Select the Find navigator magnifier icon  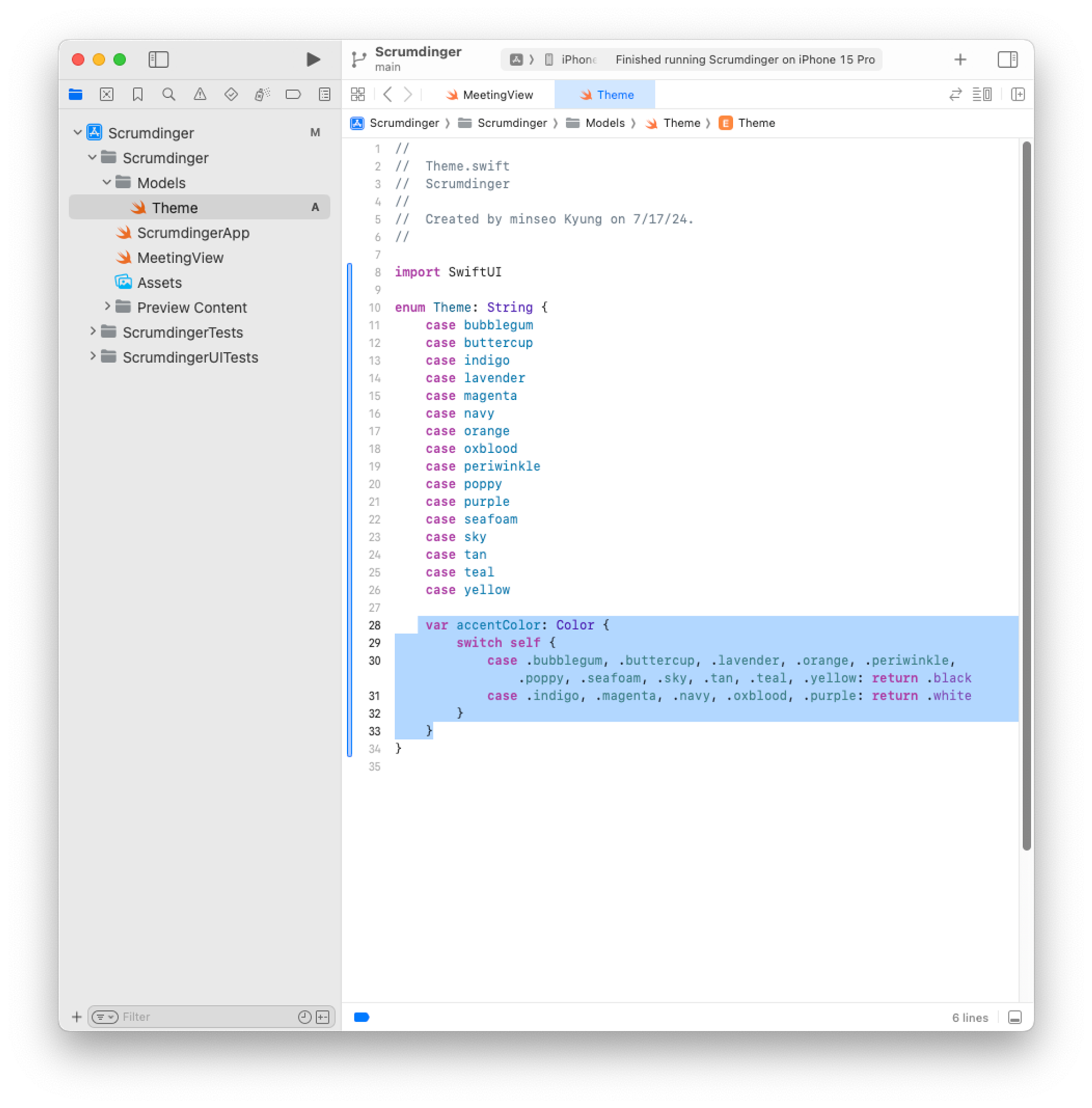(169, 94)
